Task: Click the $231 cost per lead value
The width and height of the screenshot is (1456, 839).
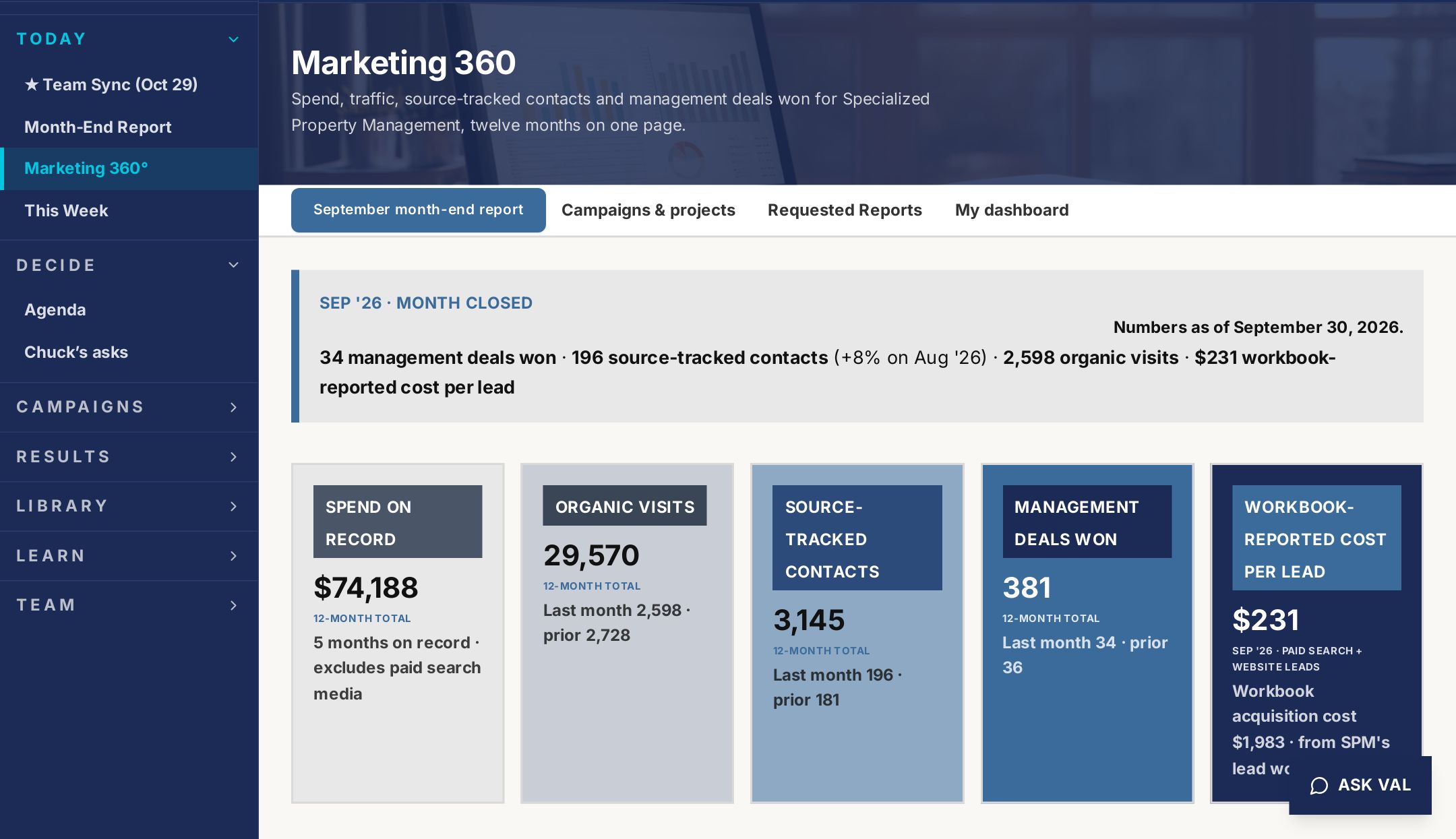Action: (x=1266, y=619)
